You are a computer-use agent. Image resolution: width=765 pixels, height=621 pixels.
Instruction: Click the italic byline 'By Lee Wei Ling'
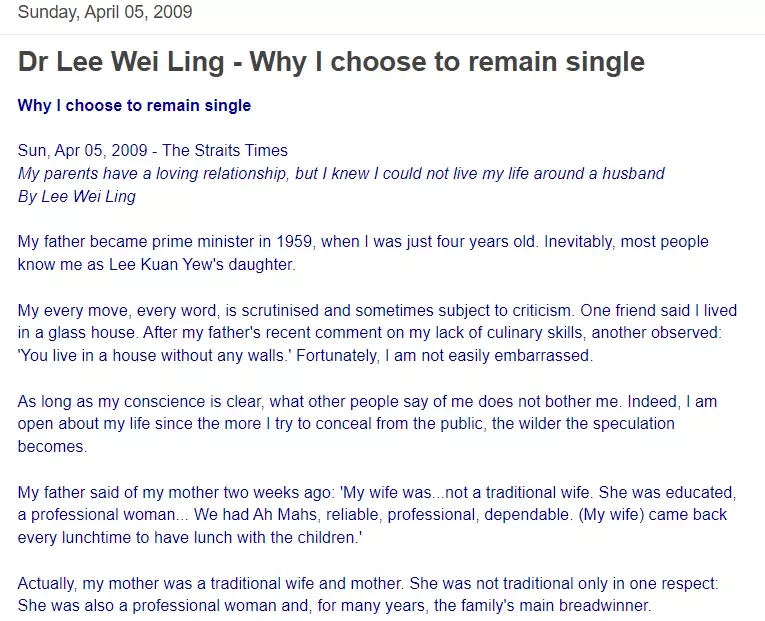[x=77, y=196]
